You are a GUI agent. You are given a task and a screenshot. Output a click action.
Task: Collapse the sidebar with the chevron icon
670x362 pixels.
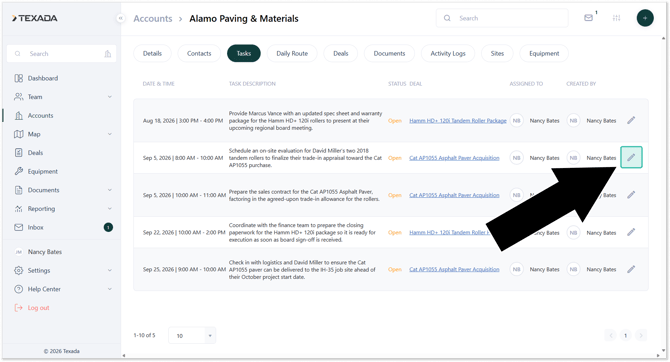(x=120, y=18)
